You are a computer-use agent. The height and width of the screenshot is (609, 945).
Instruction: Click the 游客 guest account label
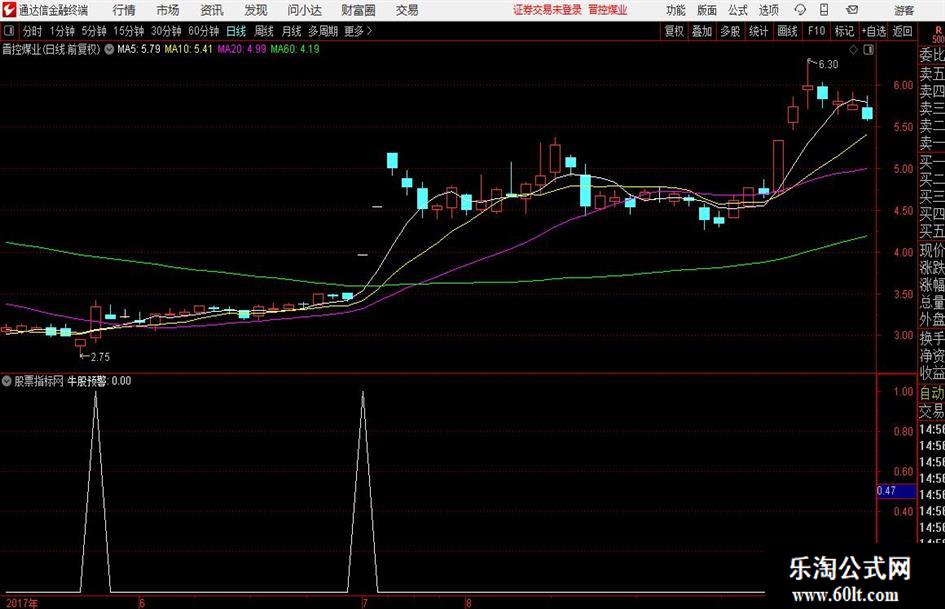904,10
